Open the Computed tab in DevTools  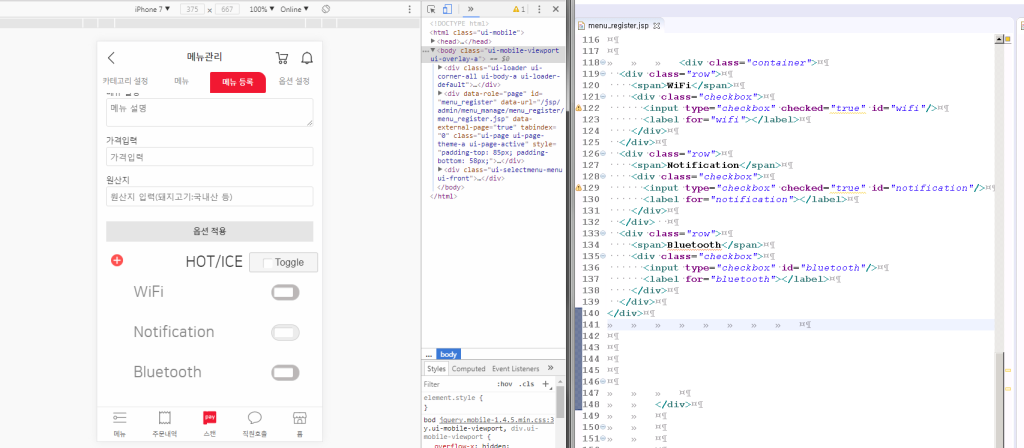pos(468,368)
